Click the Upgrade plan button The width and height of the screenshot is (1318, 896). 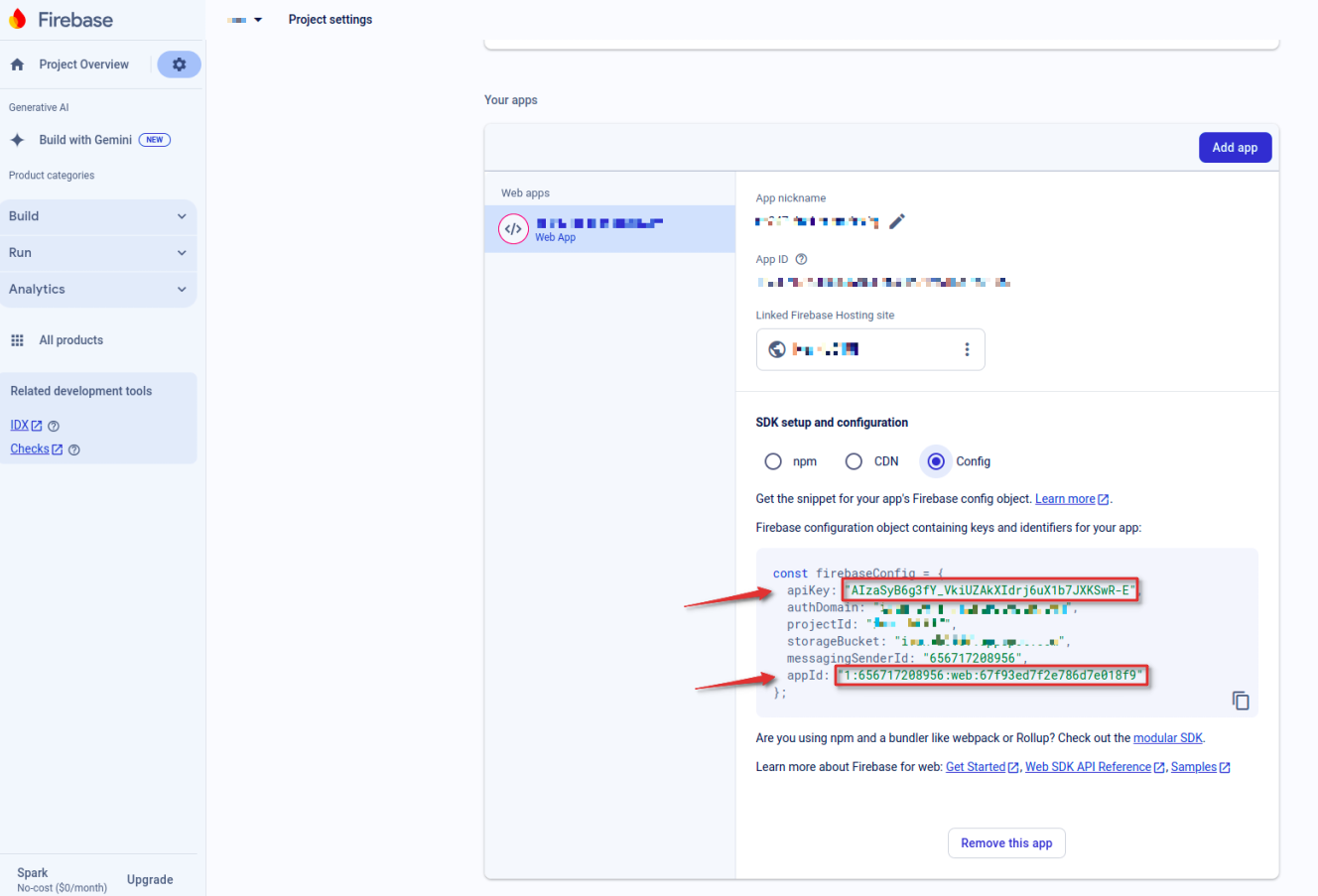(x=150, y=880)
